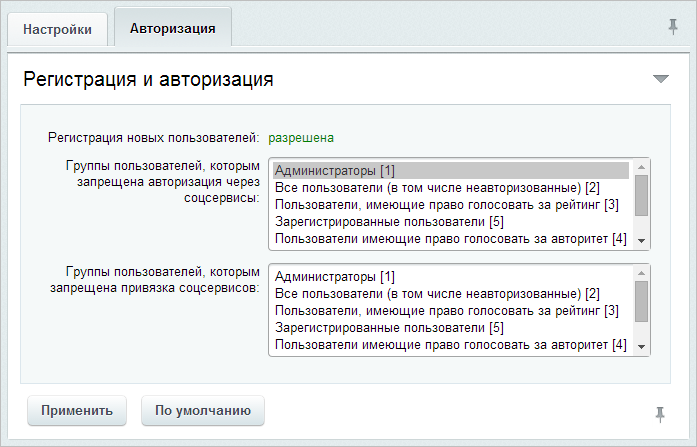Switch to the Настройки tab
The width and height of the screenshot is (697, 447).
pyautogui.click(x=57, y=29)
